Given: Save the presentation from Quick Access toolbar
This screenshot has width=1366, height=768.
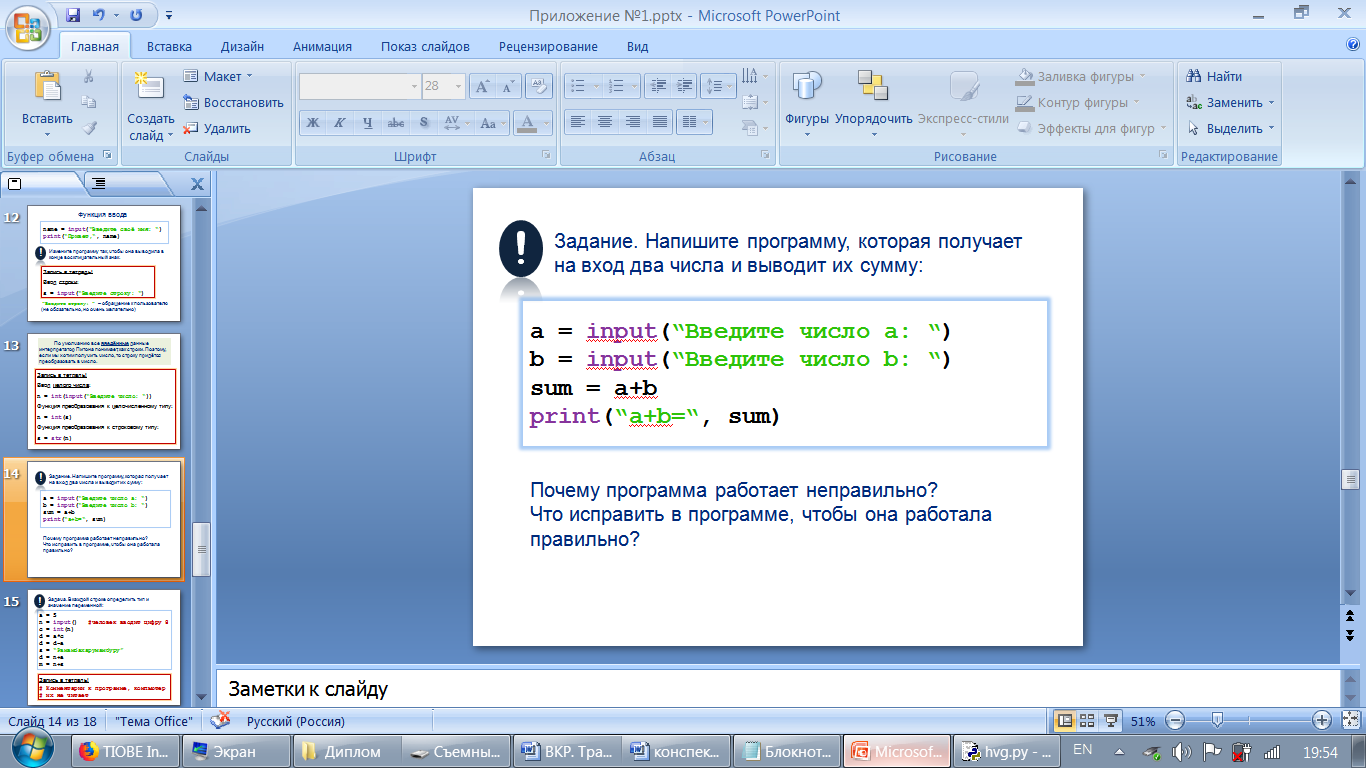Looking at the screenshot, I should (x=72, y=15).
